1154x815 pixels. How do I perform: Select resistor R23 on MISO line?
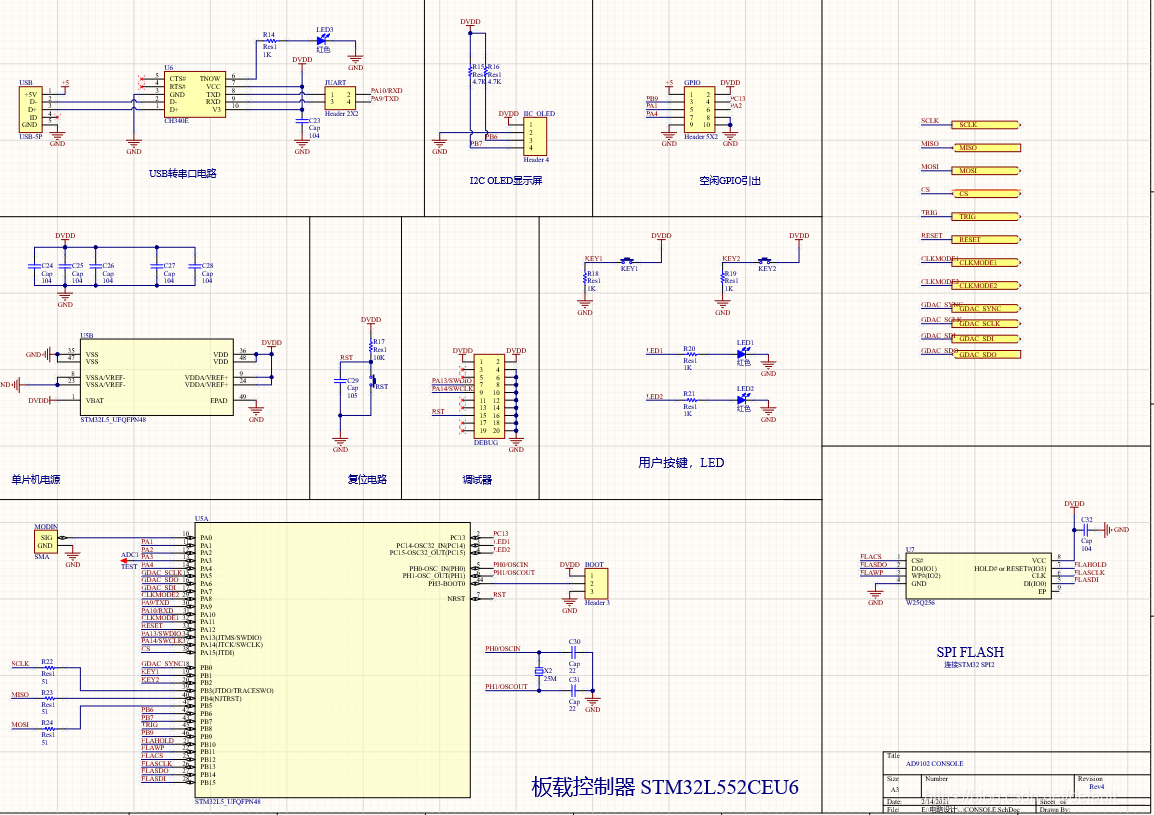coord(48,699)
